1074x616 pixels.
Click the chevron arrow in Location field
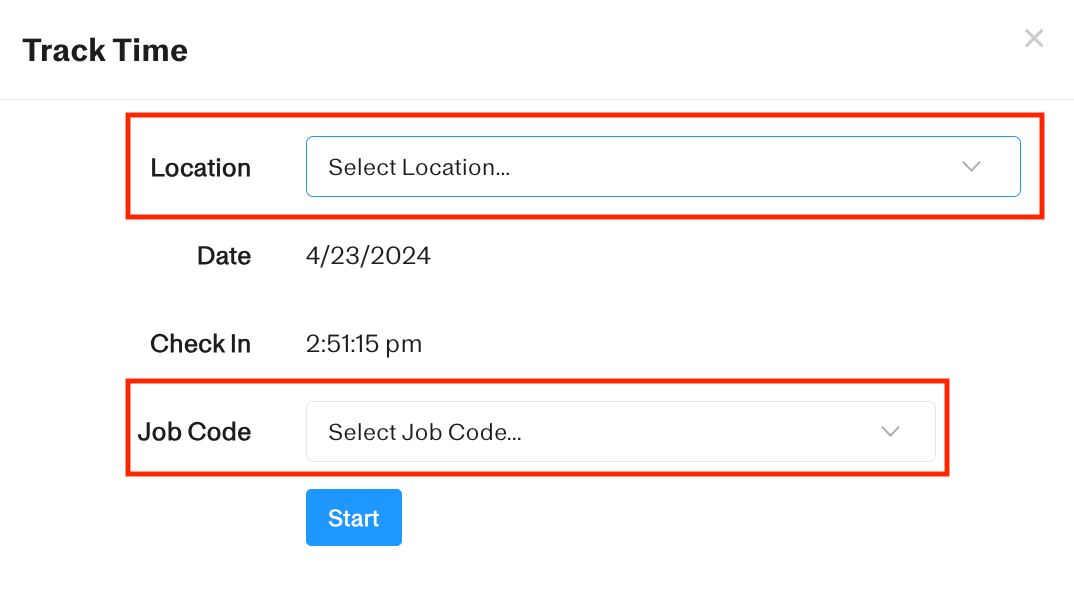(971, 167)
